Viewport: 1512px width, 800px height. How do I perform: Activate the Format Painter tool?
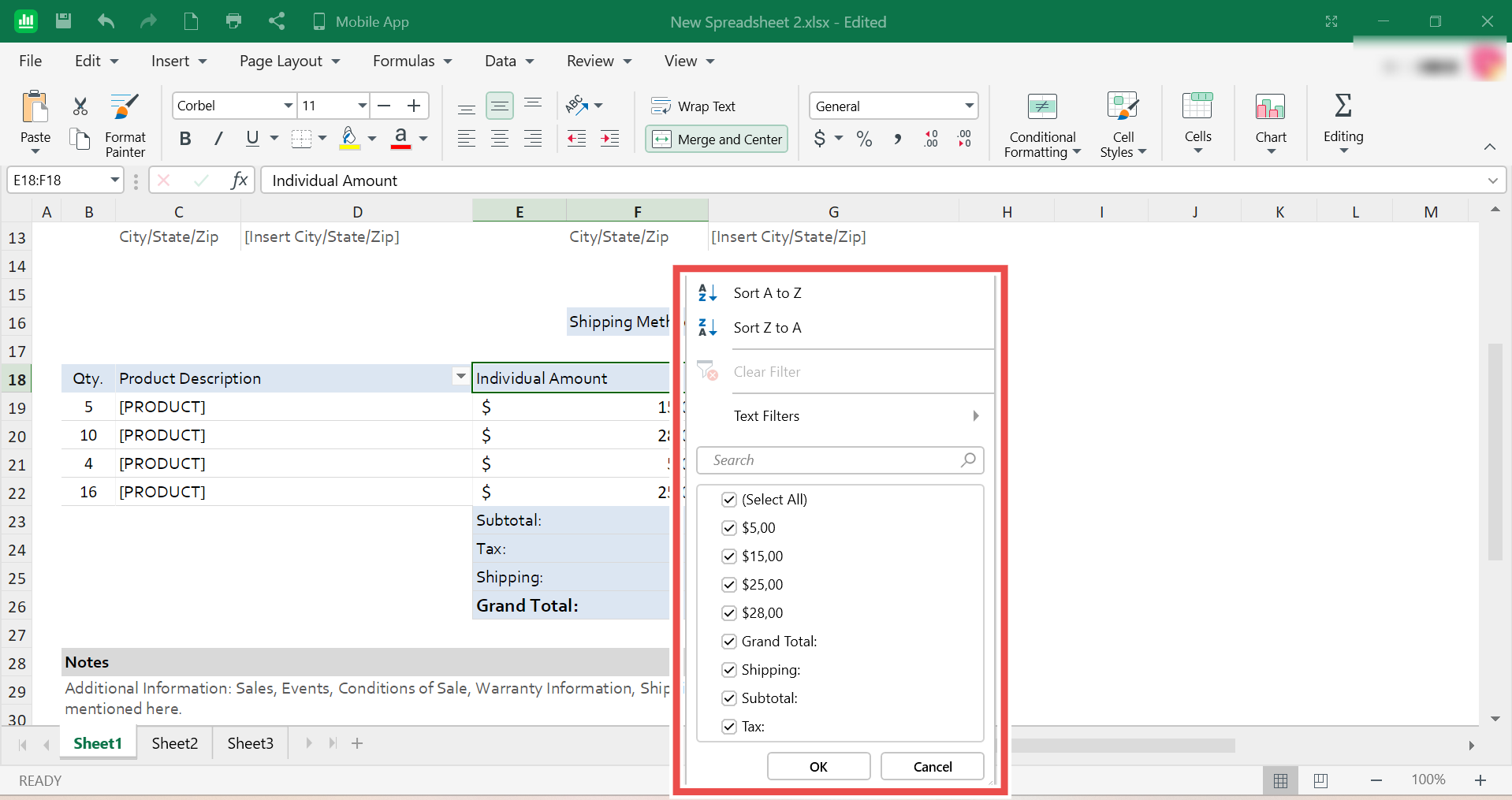[x=125, y=125]
